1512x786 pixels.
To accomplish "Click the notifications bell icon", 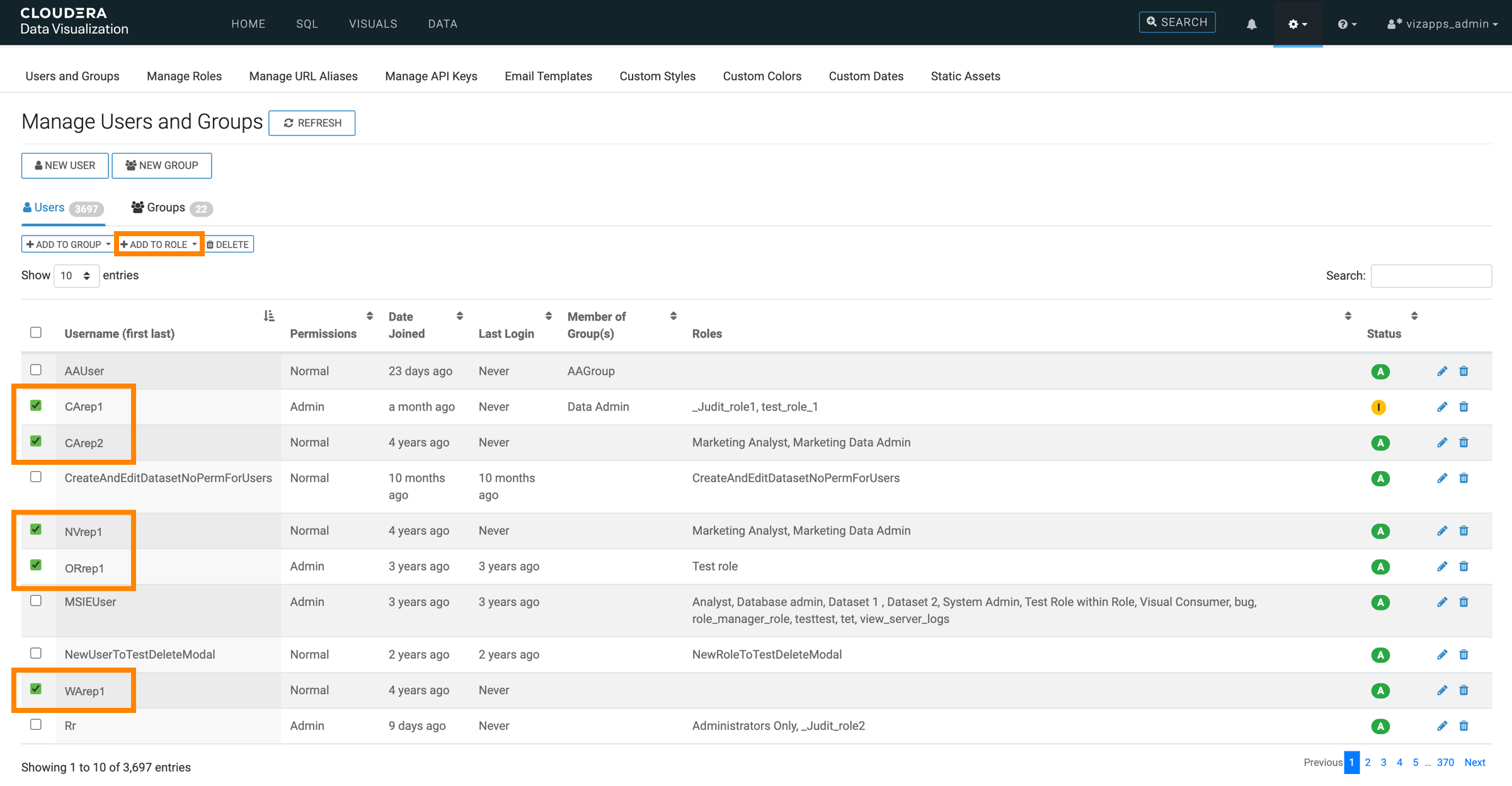I will coord(1251,24).
